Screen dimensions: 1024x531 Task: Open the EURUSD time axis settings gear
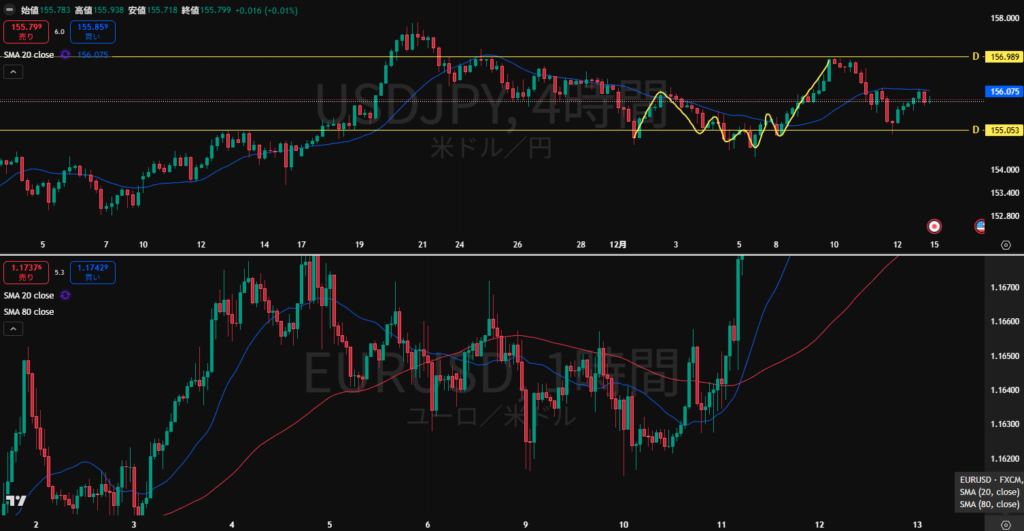(x=1005, y=524)
